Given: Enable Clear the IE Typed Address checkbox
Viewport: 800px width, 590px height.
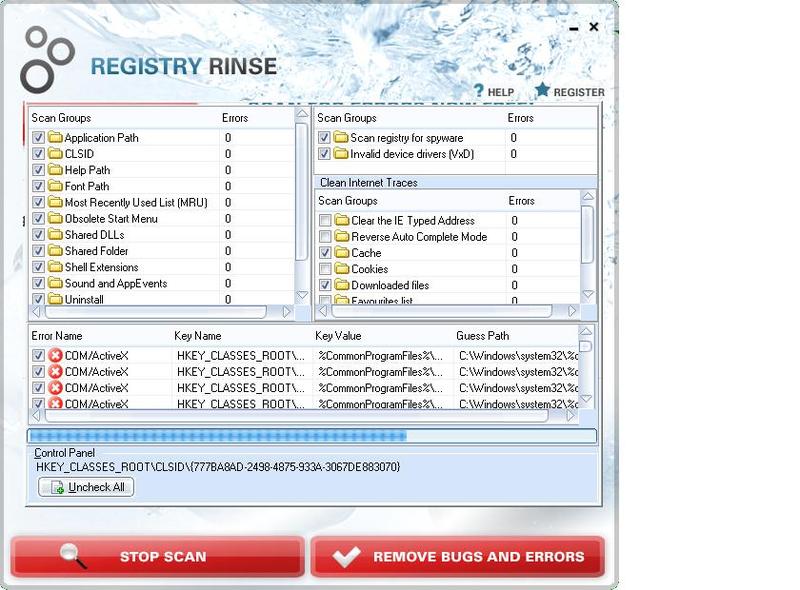Looking at the screenshot, I should pos(325,220).
